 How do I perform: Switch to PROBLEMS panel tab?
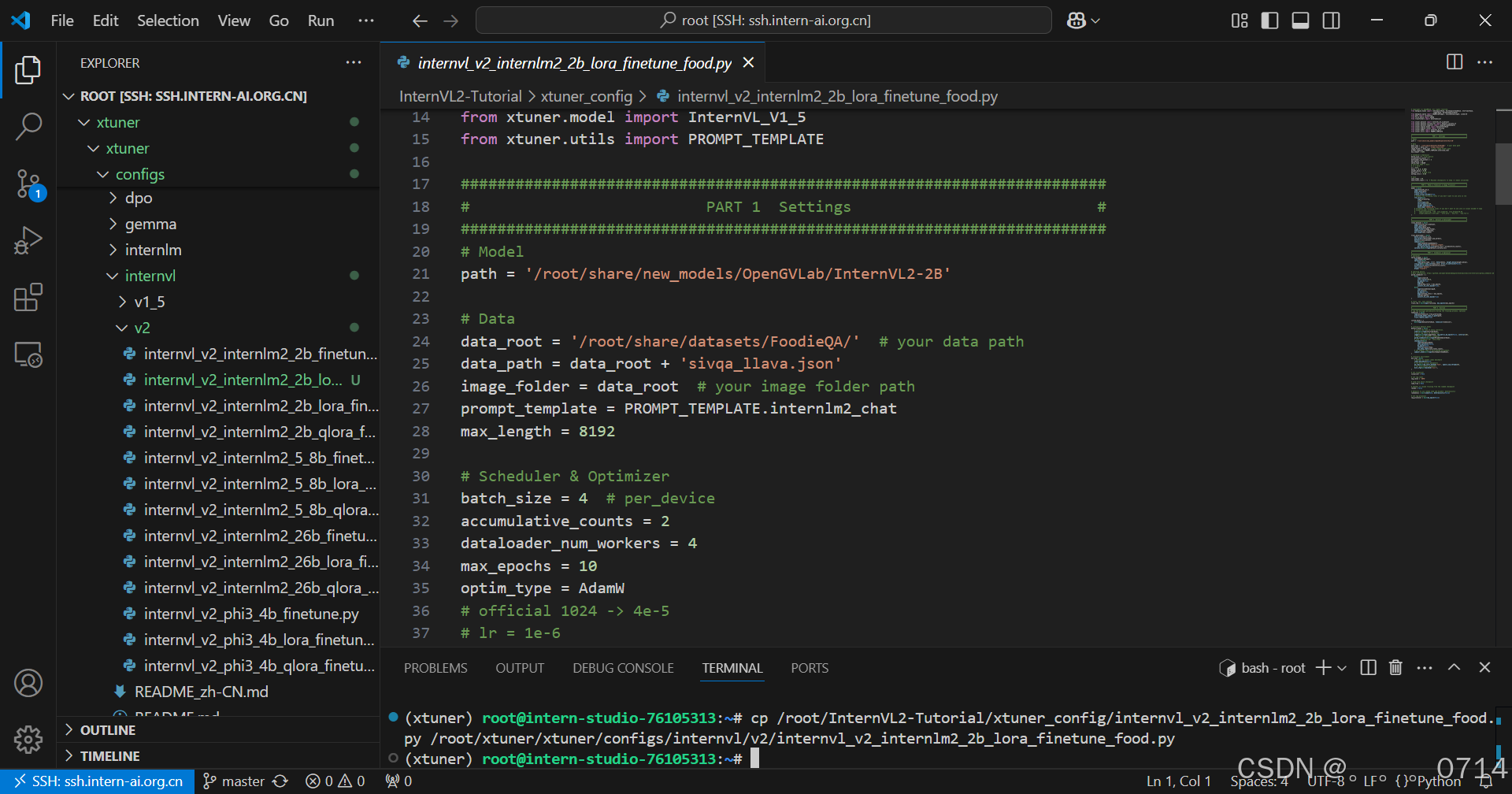tap(435, 668)
